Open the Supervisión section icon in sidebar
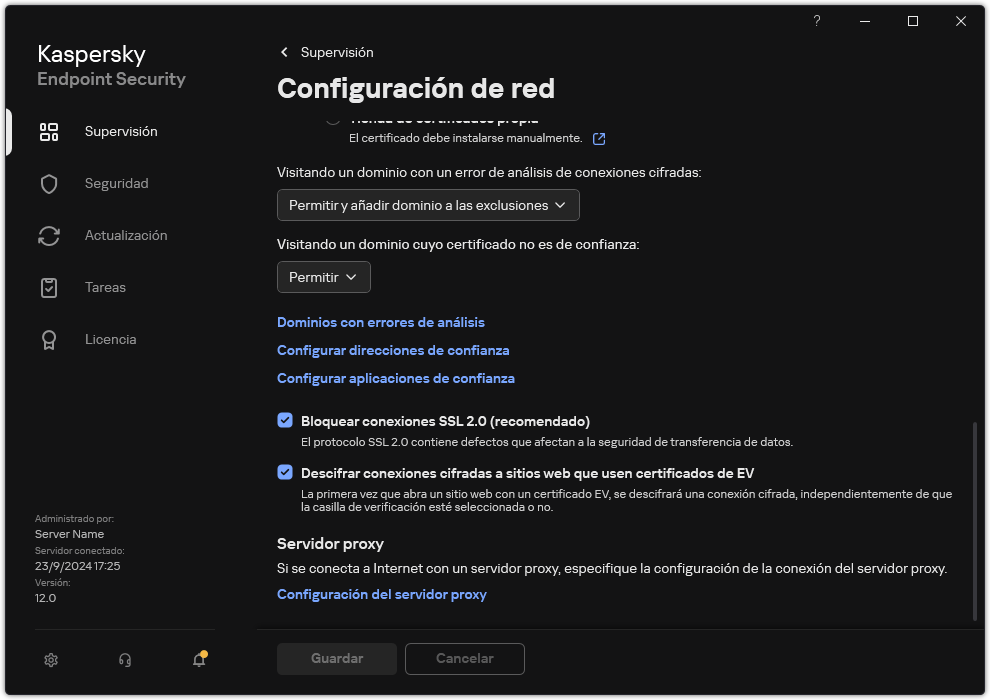The image size is (990, 700). (x=48, y=131)
